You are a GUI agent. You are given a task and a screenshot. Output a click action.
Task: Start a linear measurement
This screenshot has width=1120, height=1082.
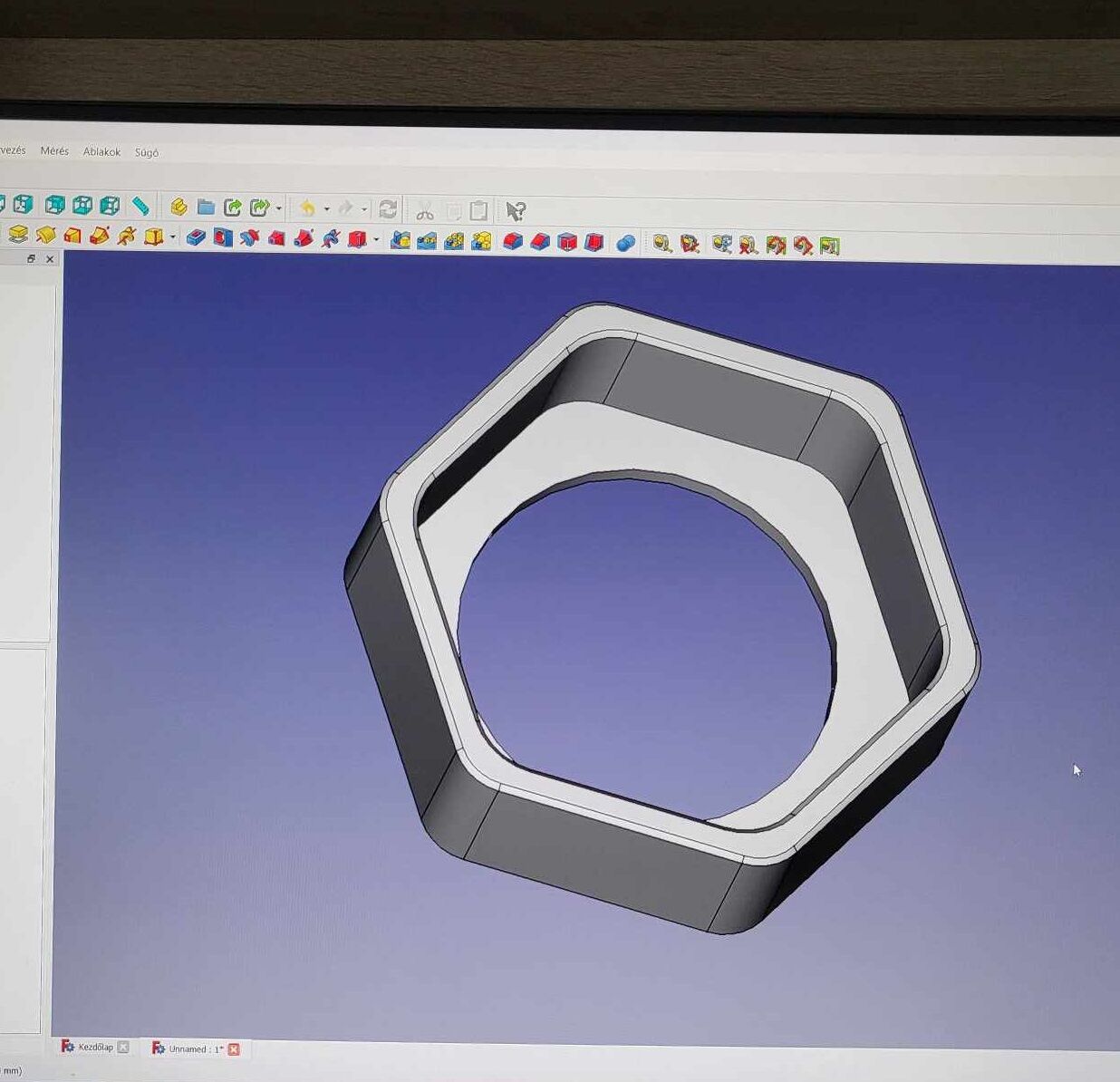662,243
